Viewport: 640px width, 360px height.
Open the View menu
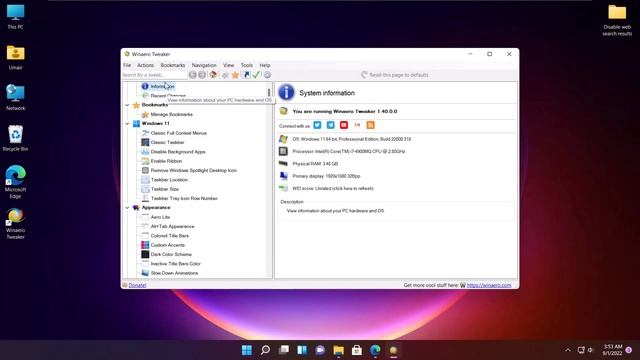[x=229, y=65]
